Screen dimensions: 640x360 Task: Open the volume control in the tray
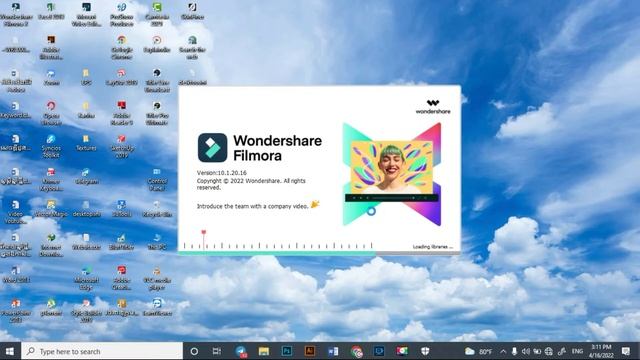click(526, 351)
